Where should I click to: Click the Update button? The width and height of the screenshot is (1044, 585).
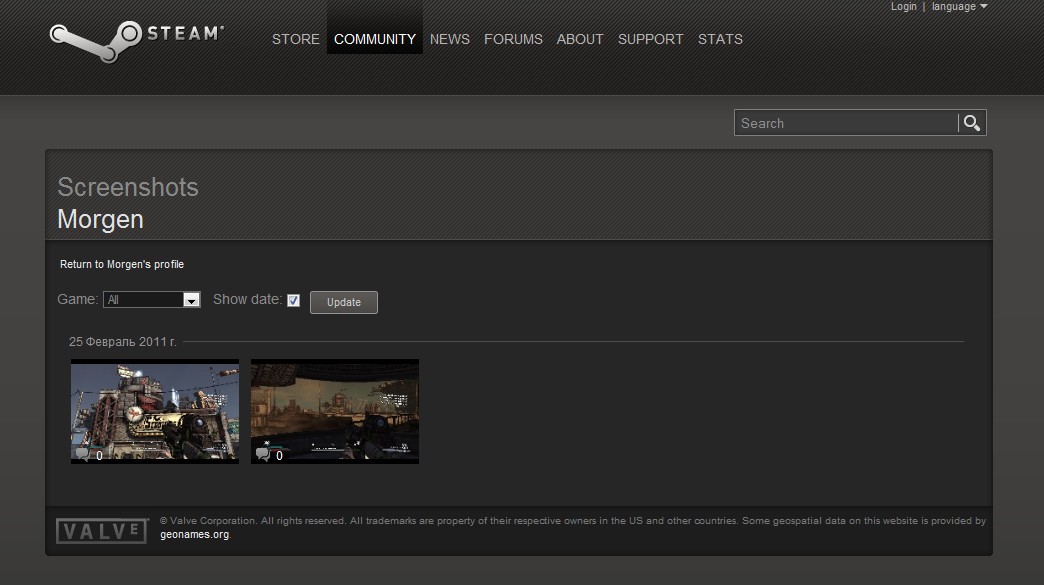click(344, 302)
